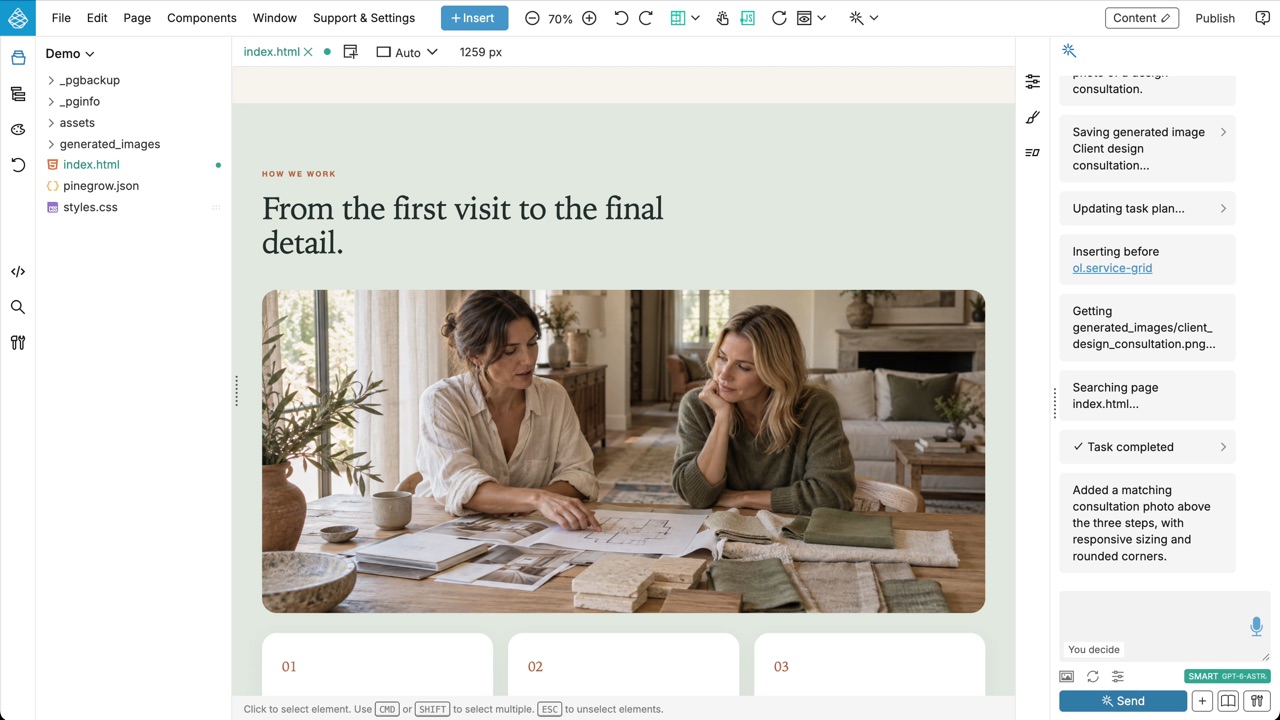
Task: Open the Window menu
Action: 275,18
